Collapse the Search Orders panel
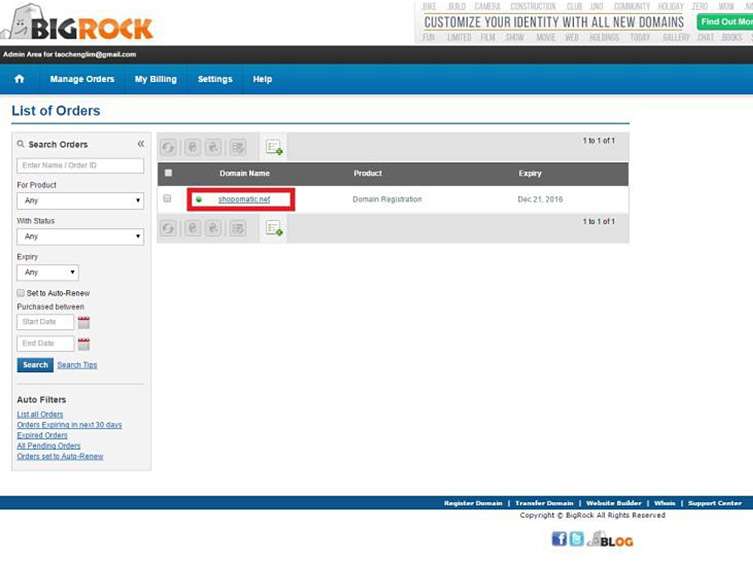This screenshot has width=753, height=565. (x=141, y=144)
